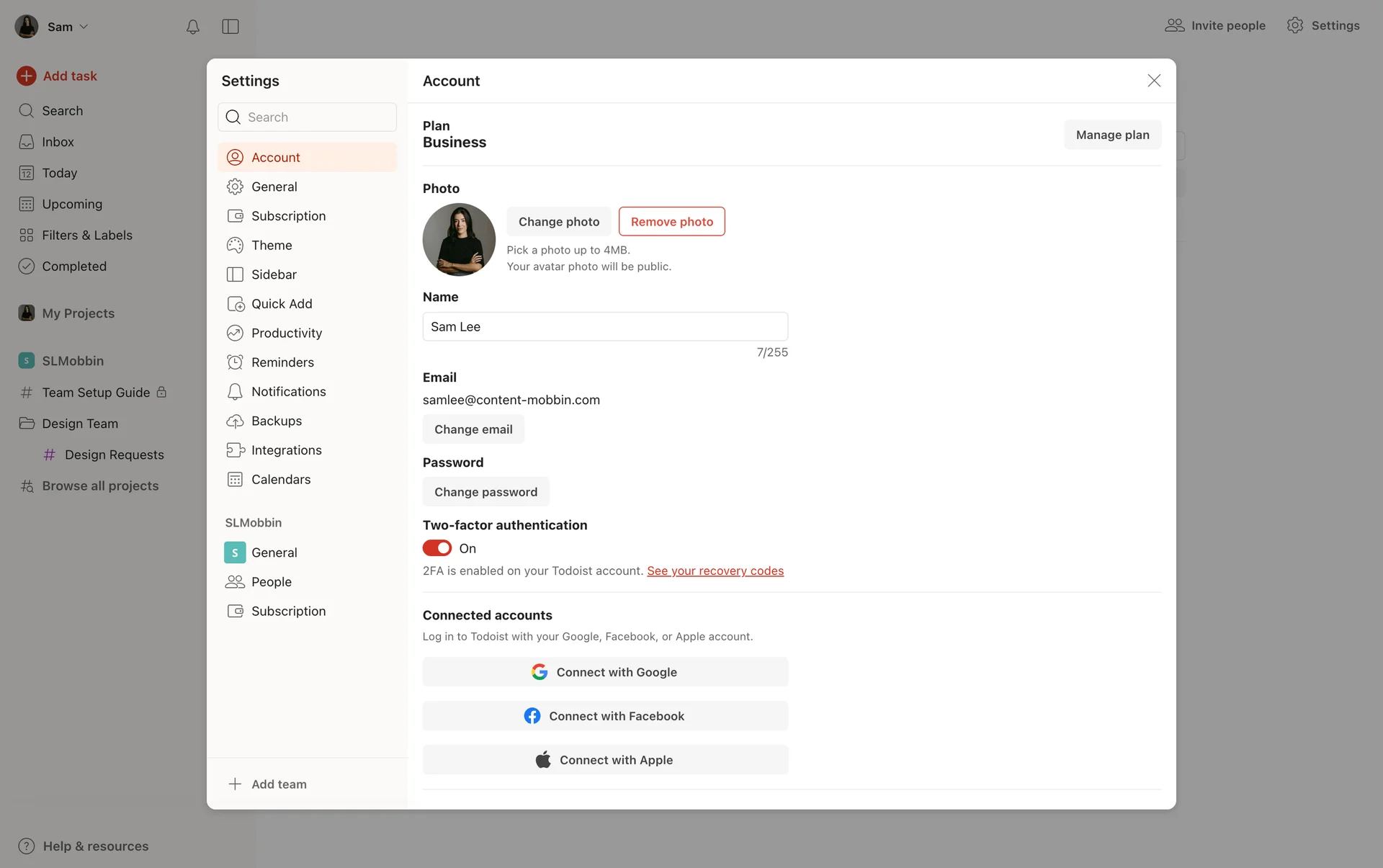1383x868 pixels.
Task: Toggle the sidebar layout icon
Action: tap(230, 27)
